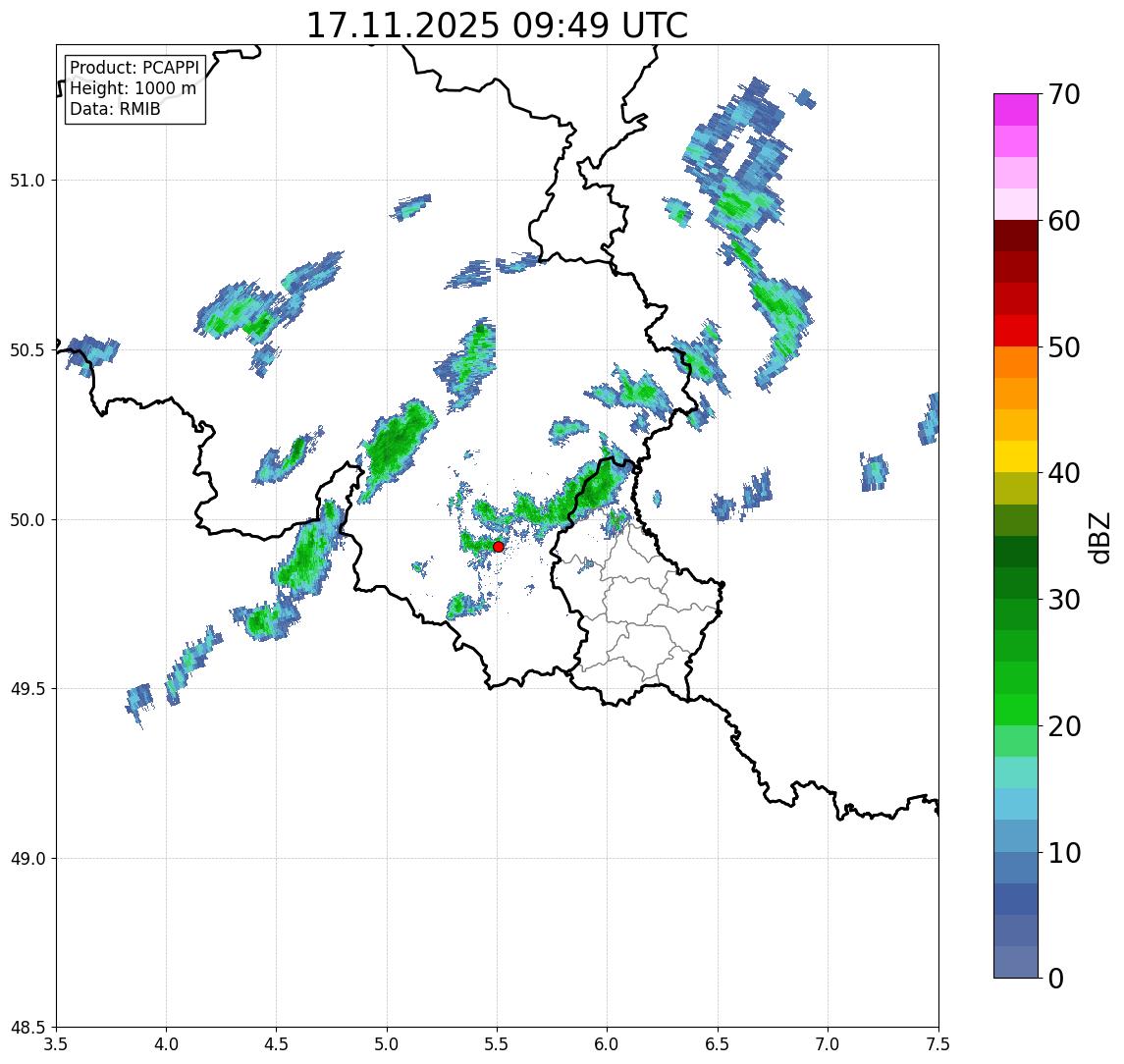The image size is (1124, 1064).
Task: Click the colorbar tick label '40'
Action: pos(1063,473)
